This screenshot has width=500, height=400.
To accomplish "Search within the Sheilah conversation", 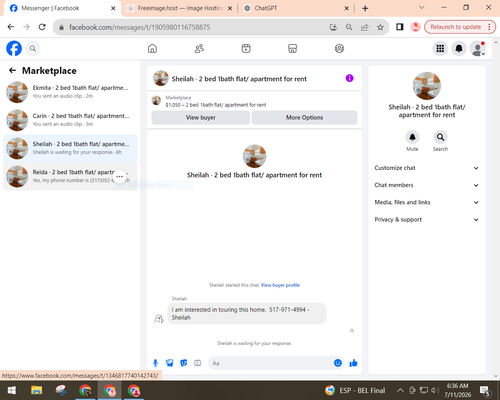I will [x=440, y=137].
